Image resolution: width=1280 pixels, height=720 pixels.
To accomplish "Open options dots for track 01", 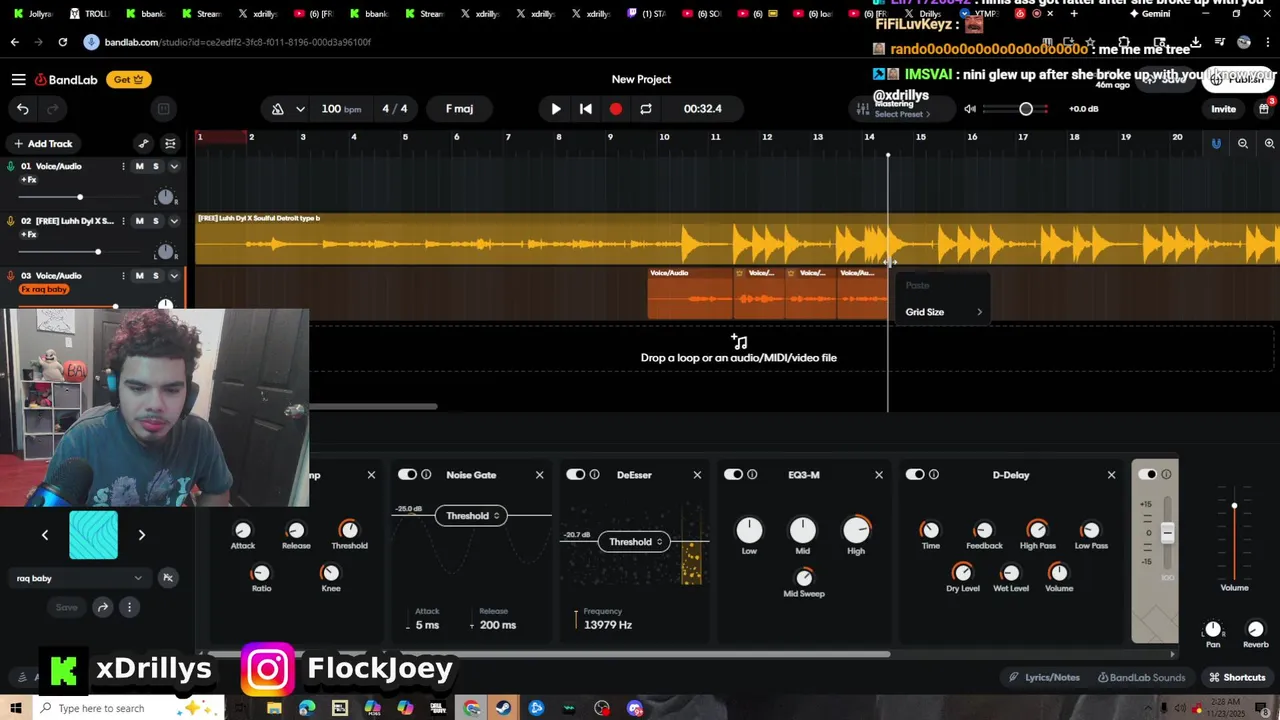I will click(x=123, y=166).
